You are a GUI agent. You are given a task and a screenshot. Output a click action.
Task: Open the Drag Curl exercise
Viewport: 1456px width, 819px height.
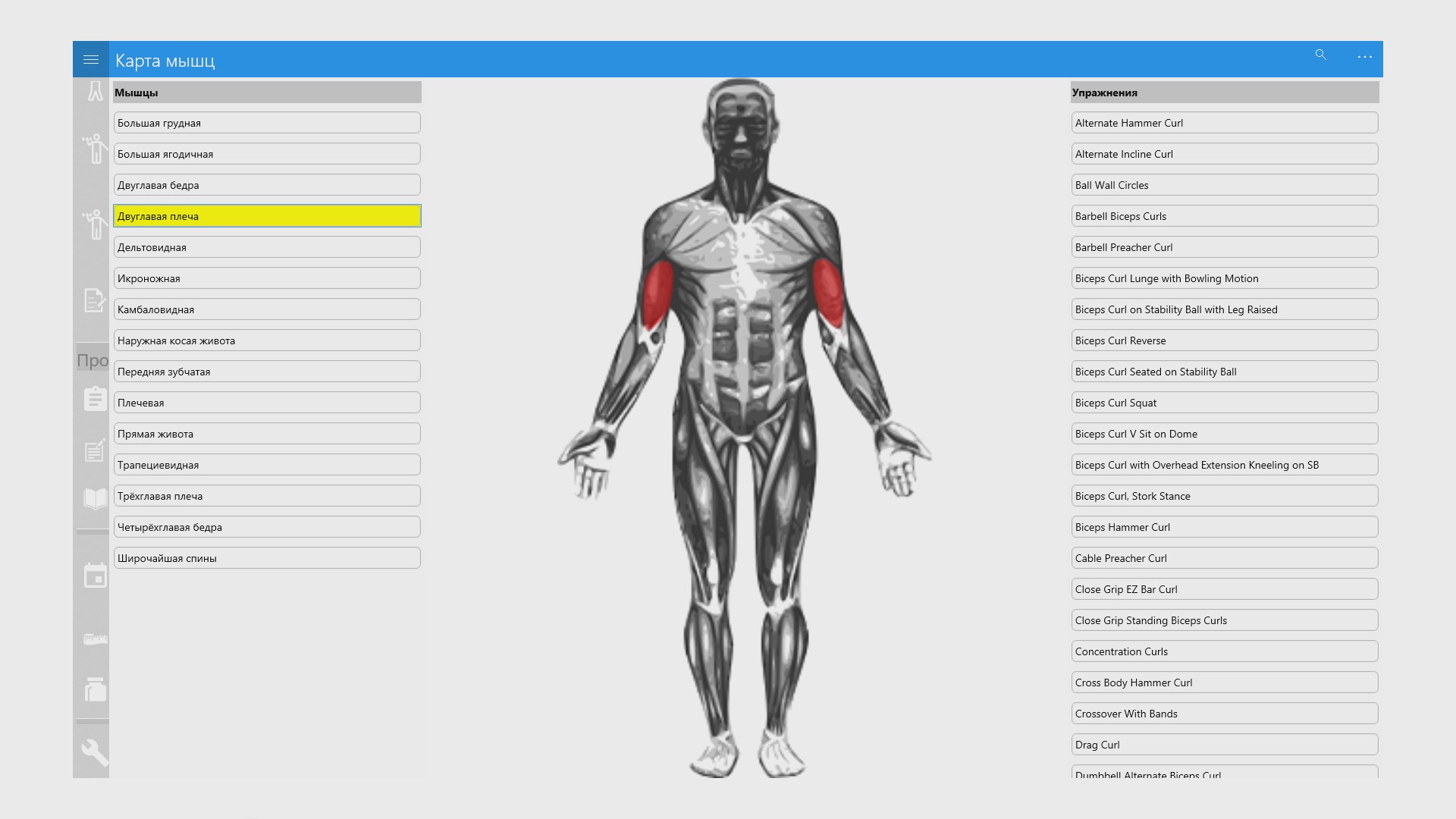click(x=1224, y=745)
